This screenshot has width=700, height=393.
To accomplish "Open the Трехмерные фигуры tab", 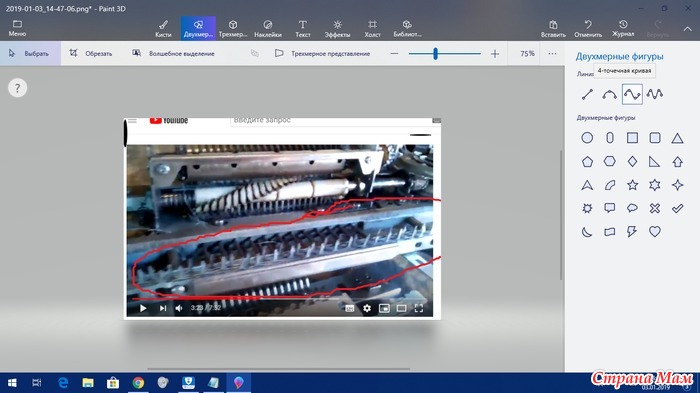I will [x=233, y=28].
